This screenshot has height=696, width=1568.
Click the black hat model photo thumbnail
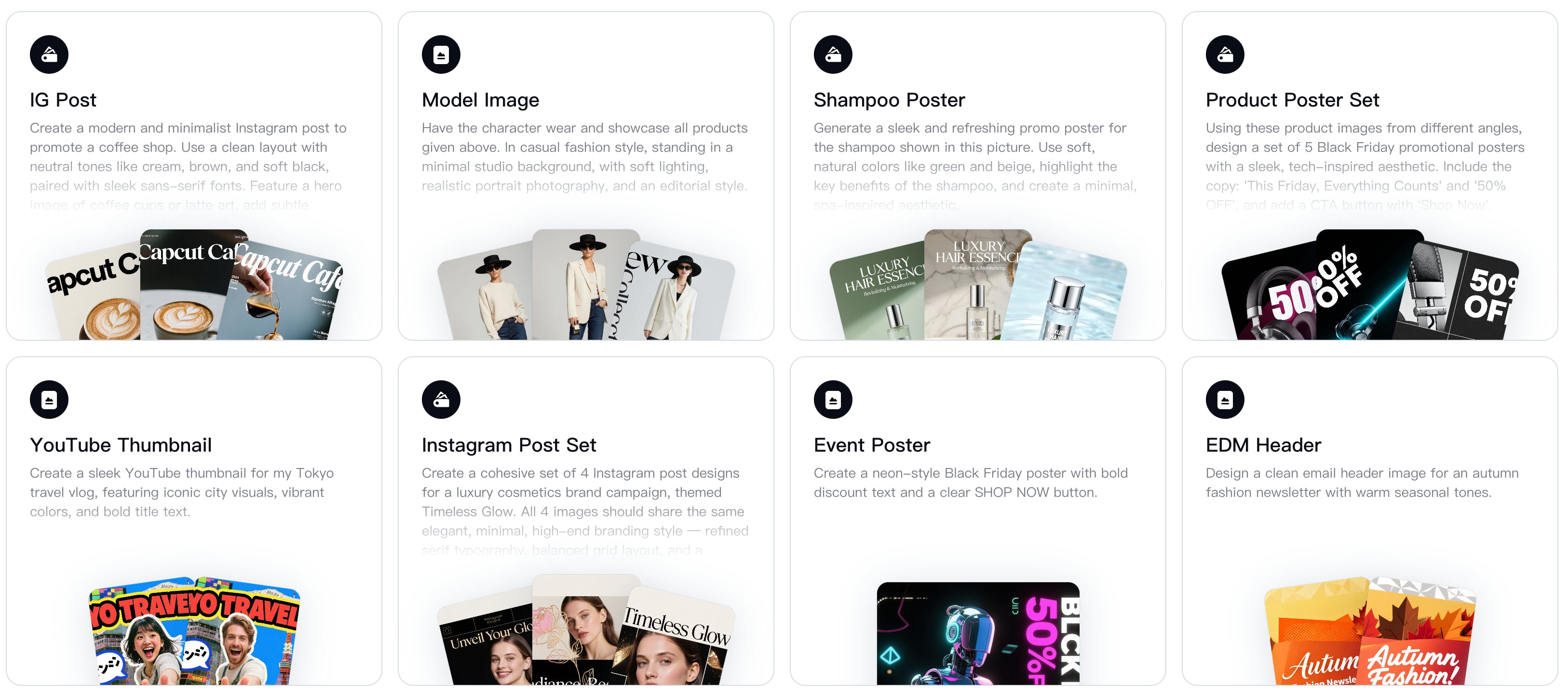coord(585,284)
